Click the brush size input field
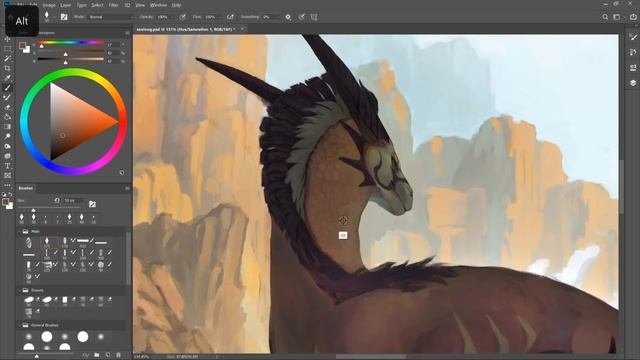 73,200
